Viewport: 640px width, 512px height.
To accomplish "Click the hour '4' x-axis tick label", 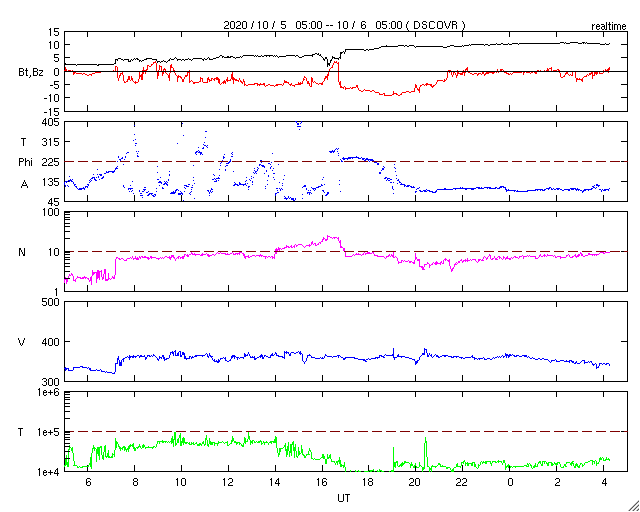I will pyautogui.click(x=604, y=482).
